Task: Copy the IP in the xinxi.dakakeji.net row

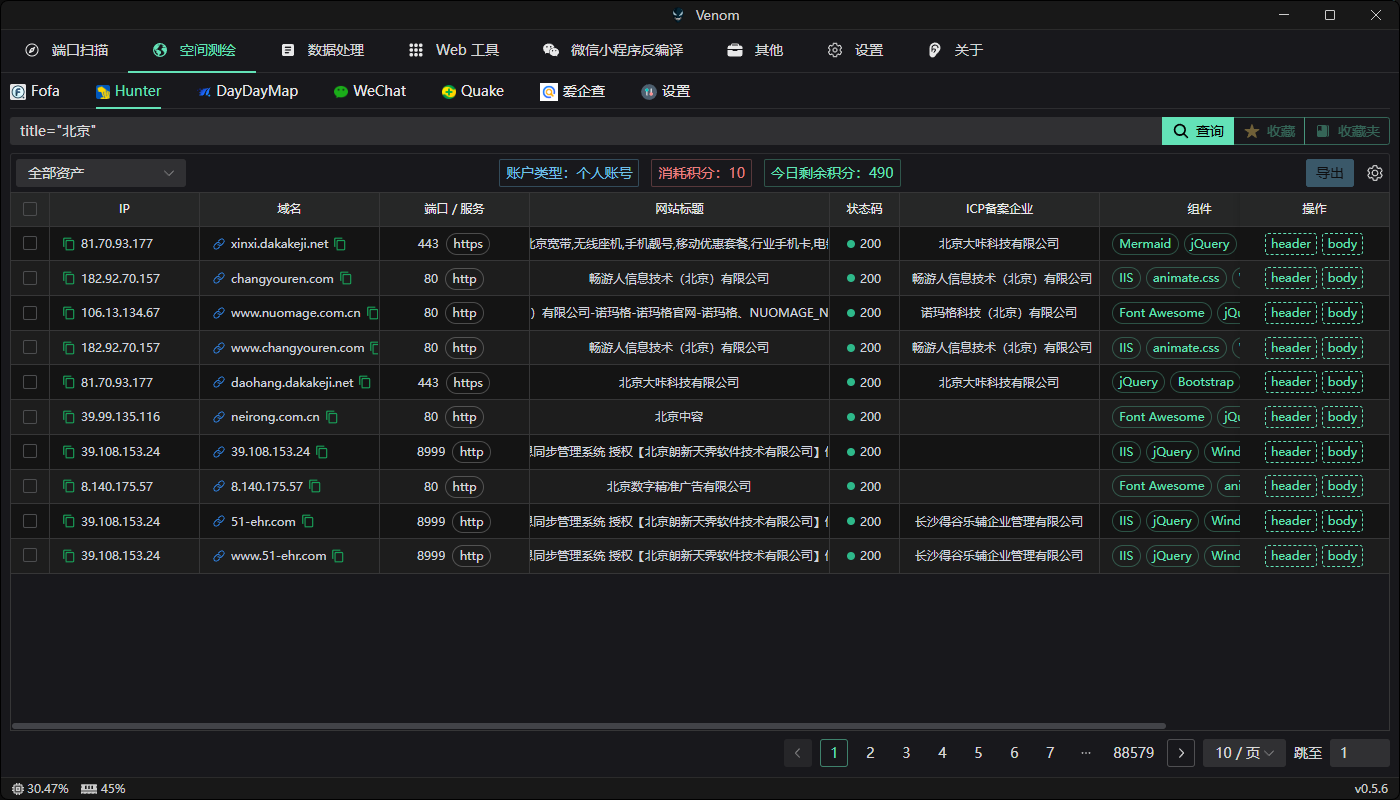Action: tap(69, 244)
